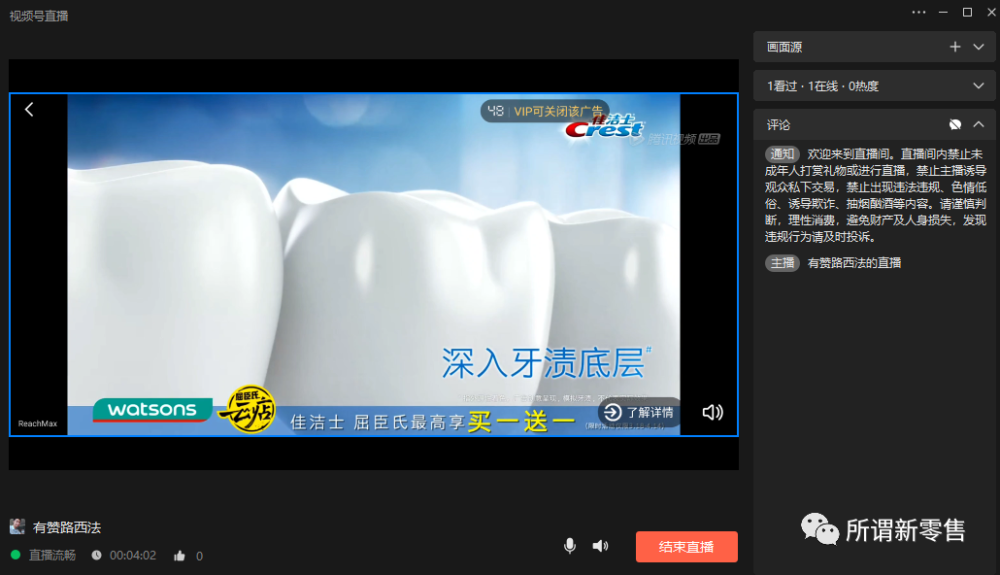The width and height of the screenshot is (1000, 575).
Task: Click the 有赞路西法 avatar thumbnail
Action: point(17,526)
